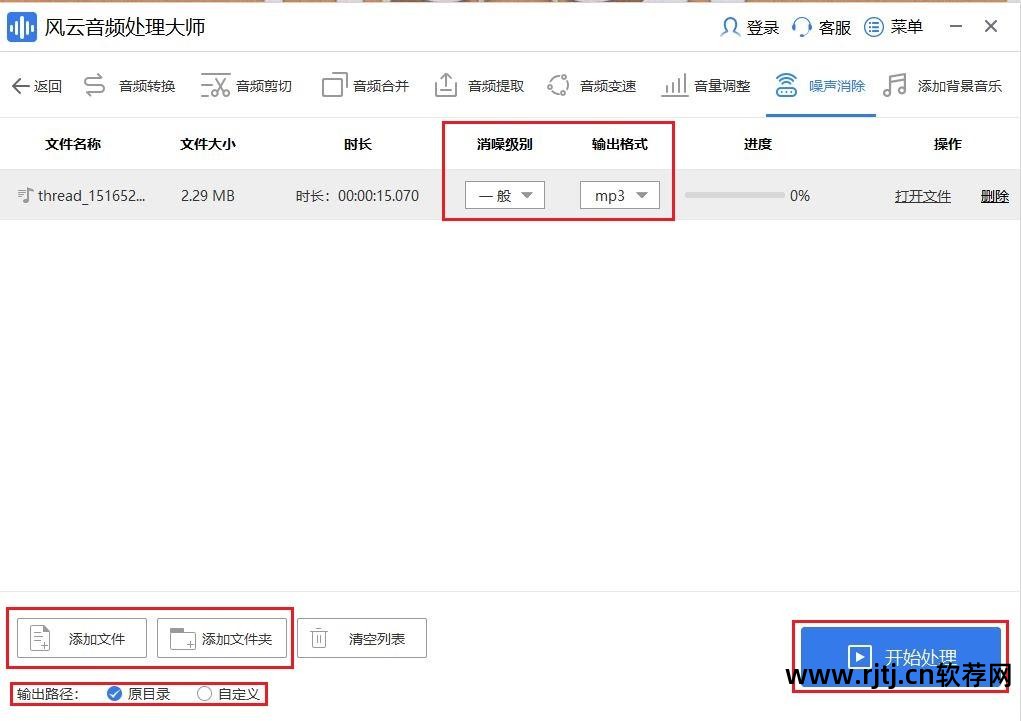This screenshot has height=721, width=1021.
Task: Click the document icon on 添加文件
Action: point(40,638)
